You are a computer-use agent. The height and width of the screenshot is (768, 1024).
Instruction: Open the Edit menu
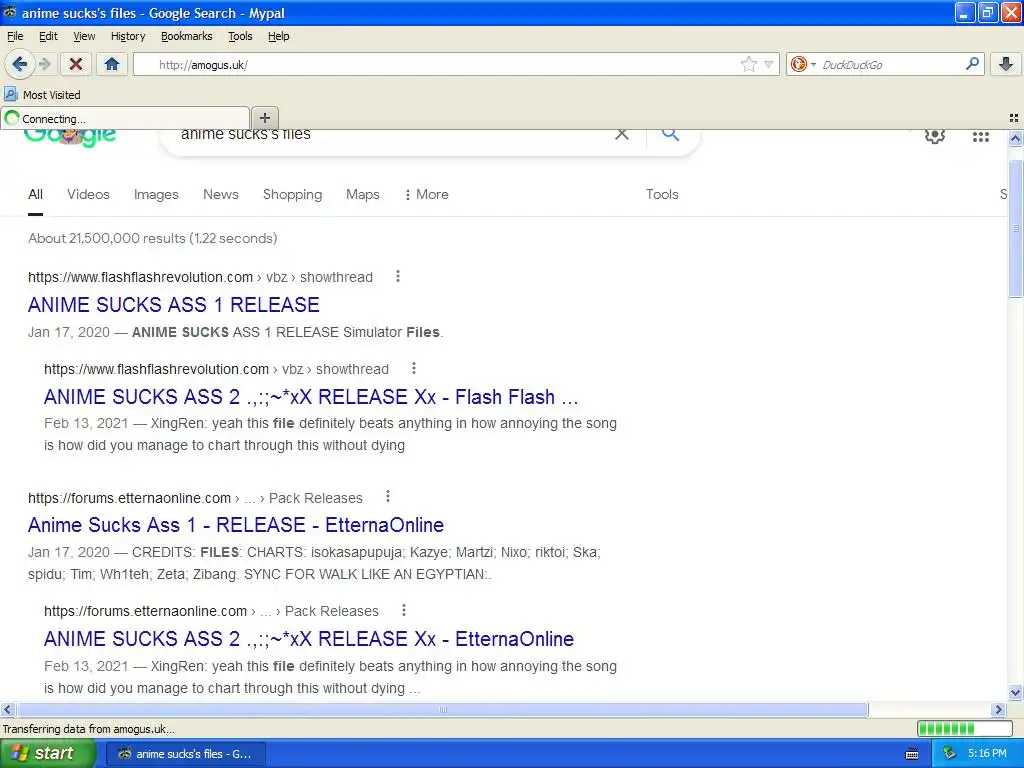pyautogui.click(x=48, y=36)
